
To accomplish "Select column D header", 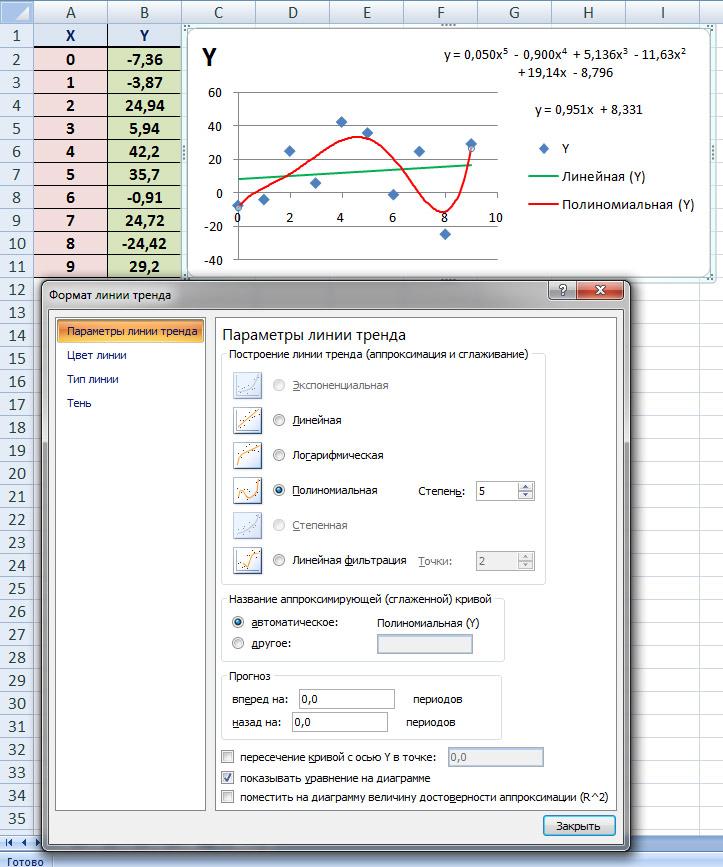I will pyautogui.click(x=292, y=12).
